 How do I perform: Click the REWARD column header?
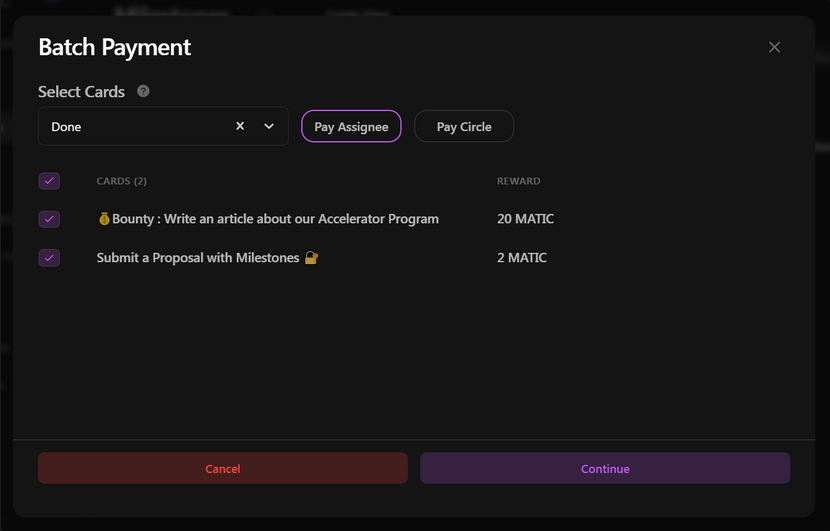[x=518, y=181]
